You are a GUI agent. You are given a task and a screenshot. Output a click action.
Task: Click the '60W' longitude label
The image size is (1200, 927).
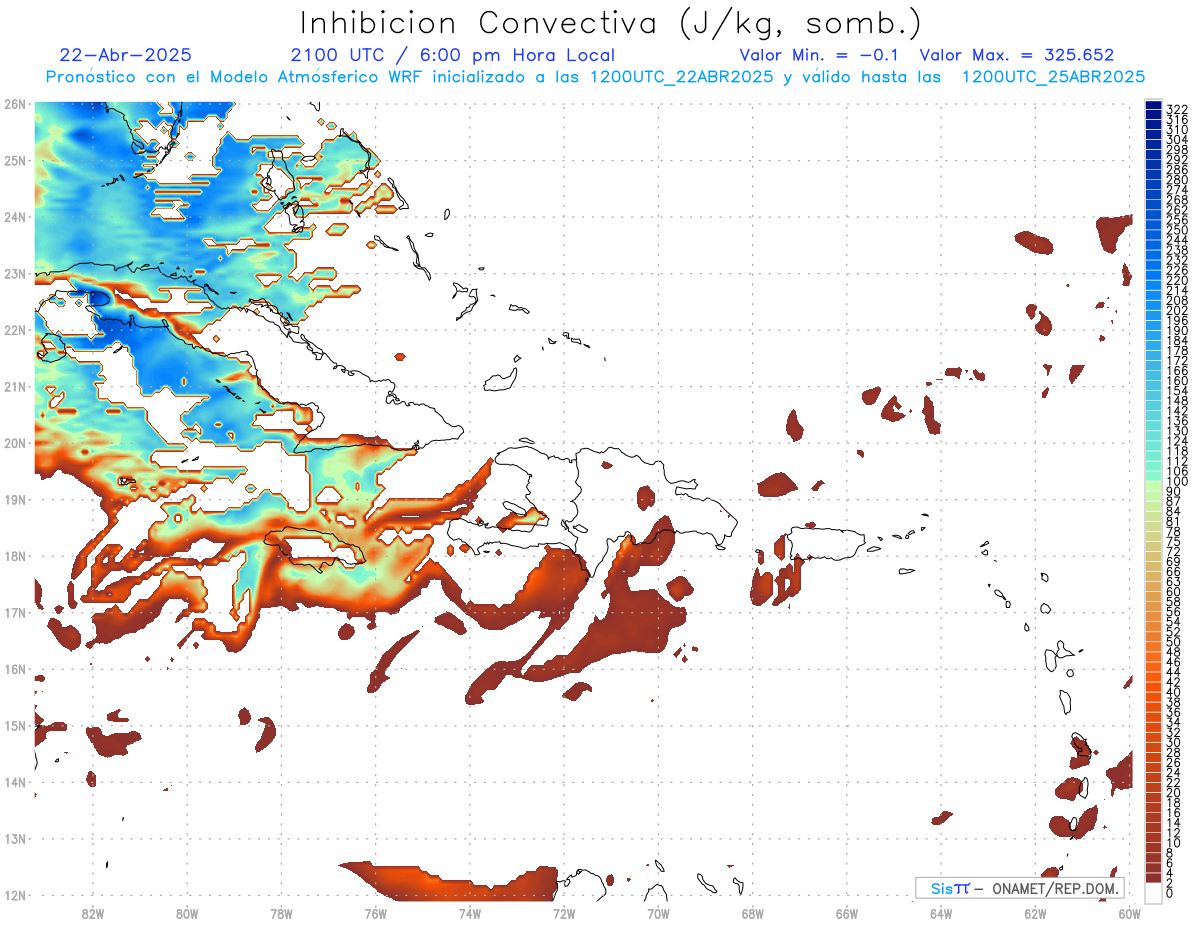[1129, 913]
